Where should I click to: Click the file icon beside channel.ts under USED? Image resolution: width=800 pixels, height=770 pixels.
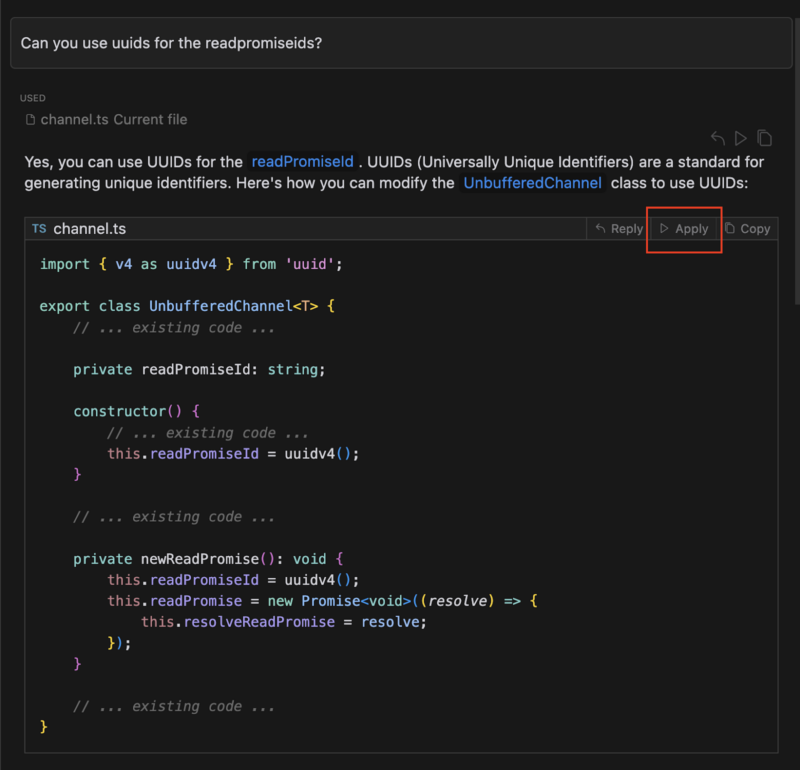(x=30, y=119)
